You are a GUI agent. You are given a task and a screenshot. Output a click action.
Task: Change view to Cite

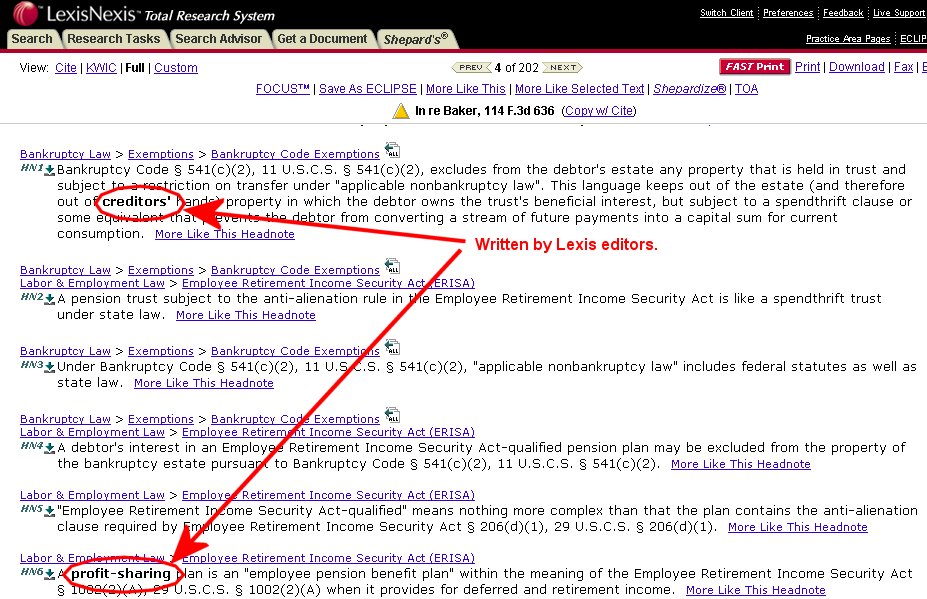tap(66, 68)
